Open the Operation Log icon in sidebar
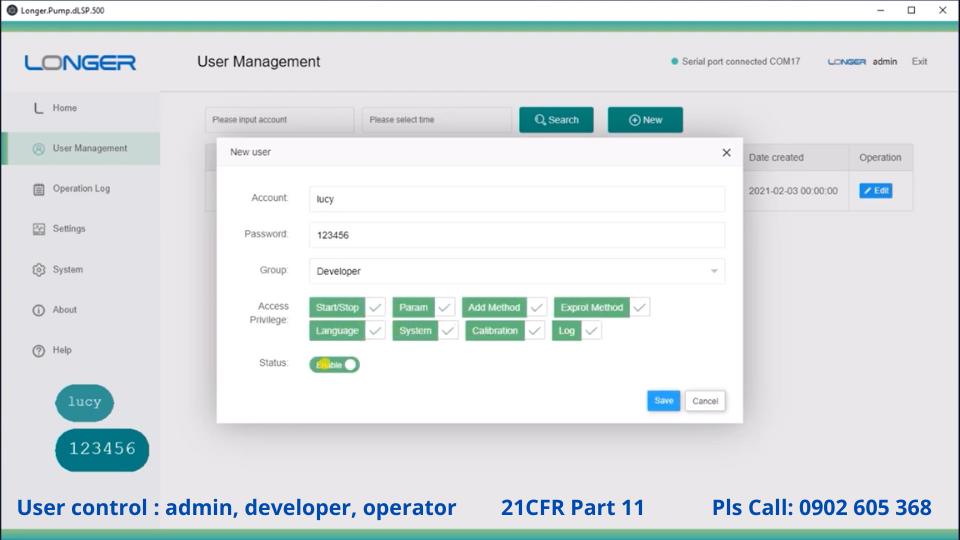960x540 pixels. click(39, 189)
